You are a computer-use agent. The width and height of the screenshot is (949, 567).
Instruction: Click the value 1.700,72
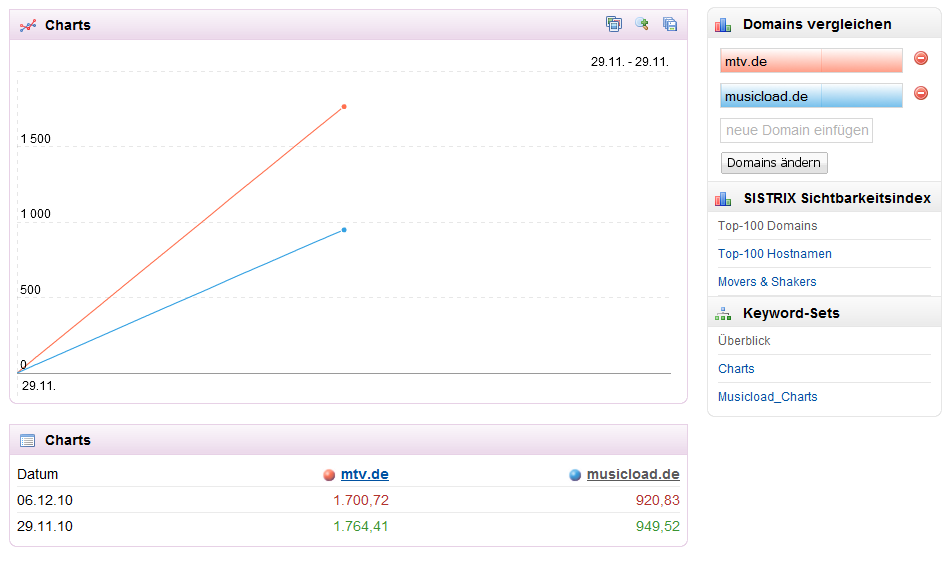(x=361, y=500)
